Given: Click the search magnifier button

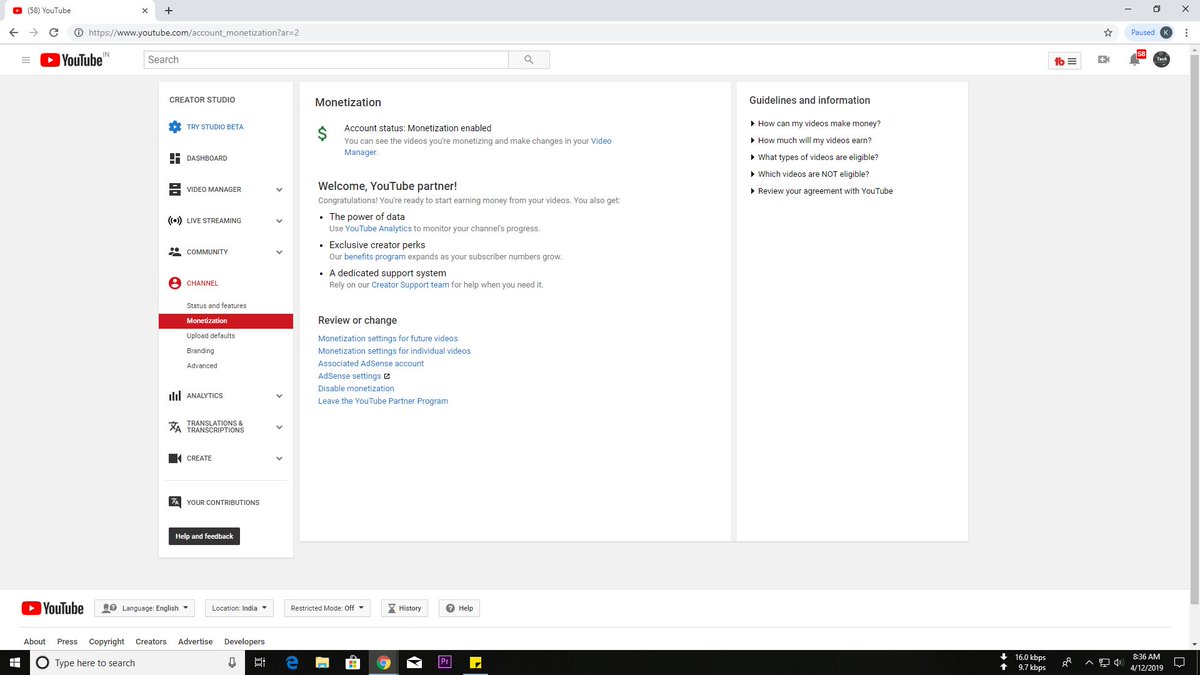Looking at the screenshot, I should (528, 60).
